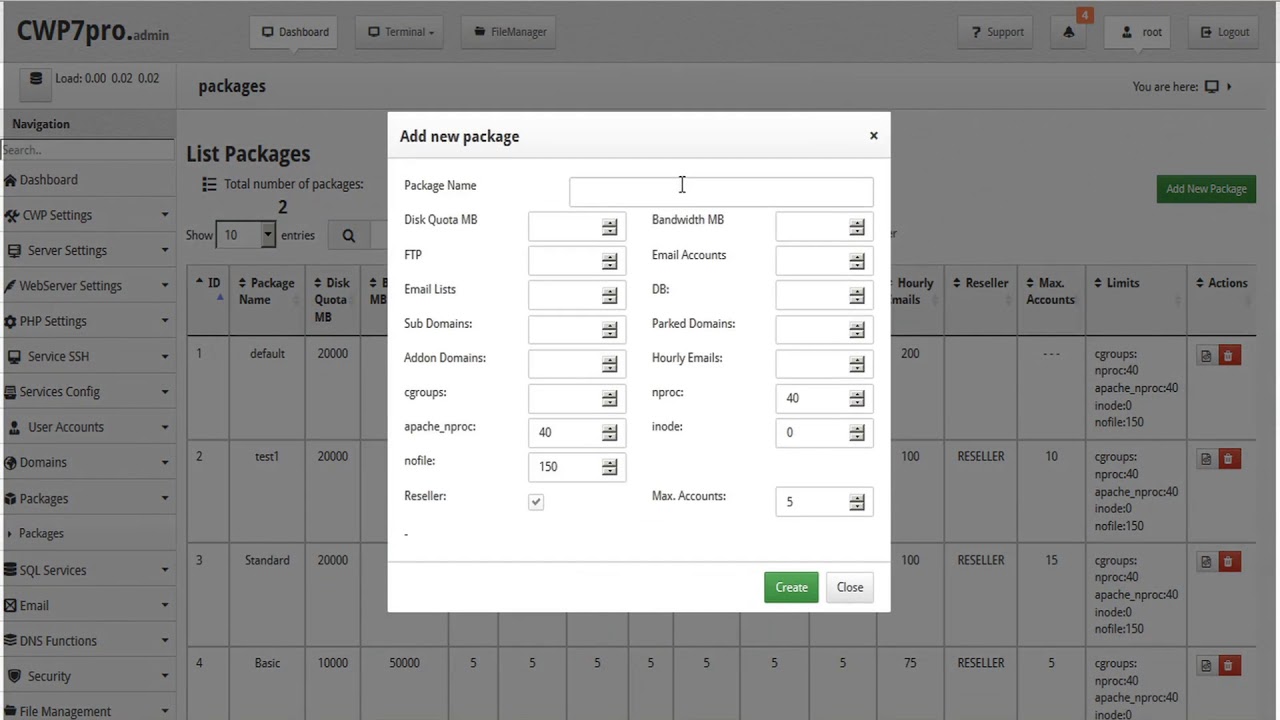Click the Package Name input field
The width and height of the screenshot is (1280, 720).
pos(721,191)
